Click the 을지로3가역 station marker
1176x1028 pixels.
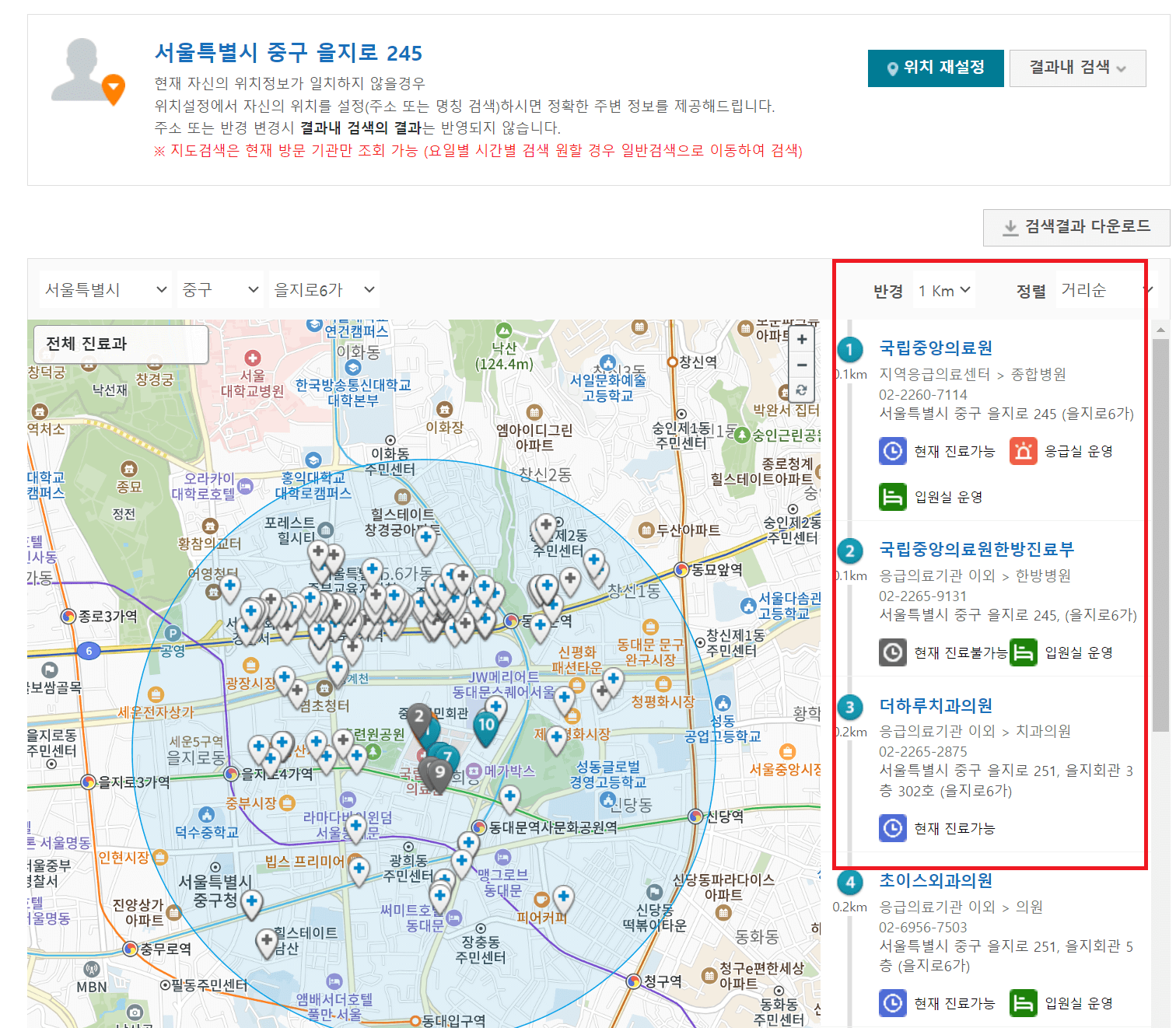point(89,781)
